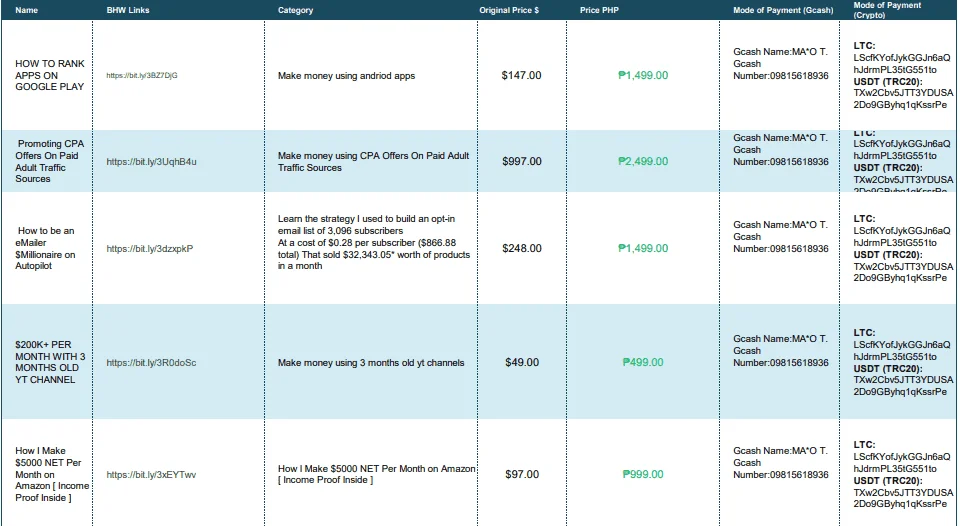Click the Name column header
Viewport: 960px width, 526px height.
click(x=26, y=10)
